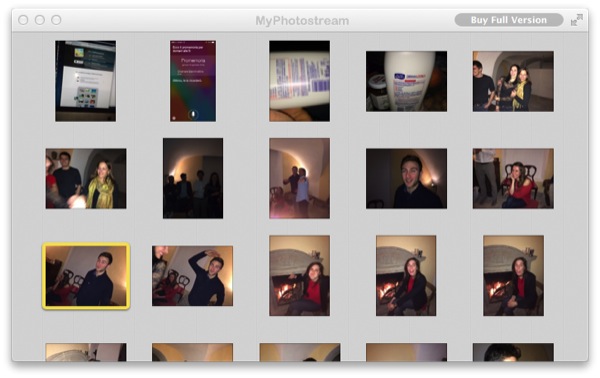
Task: Open the smiling man close-up photo
Action: coord(406,179)
